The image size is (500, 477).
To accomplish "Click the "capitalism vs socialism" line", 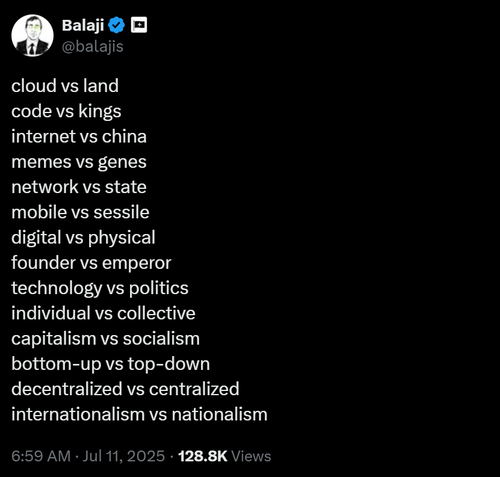I will (106, 339).
